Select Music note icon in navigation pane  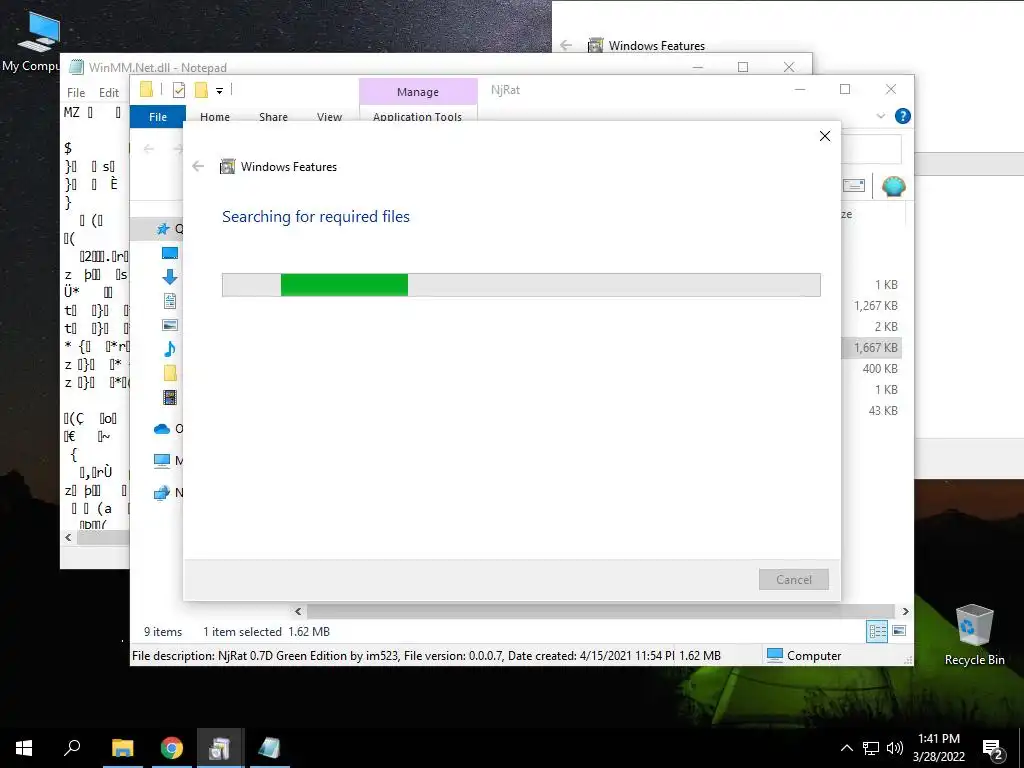point(170,349)
